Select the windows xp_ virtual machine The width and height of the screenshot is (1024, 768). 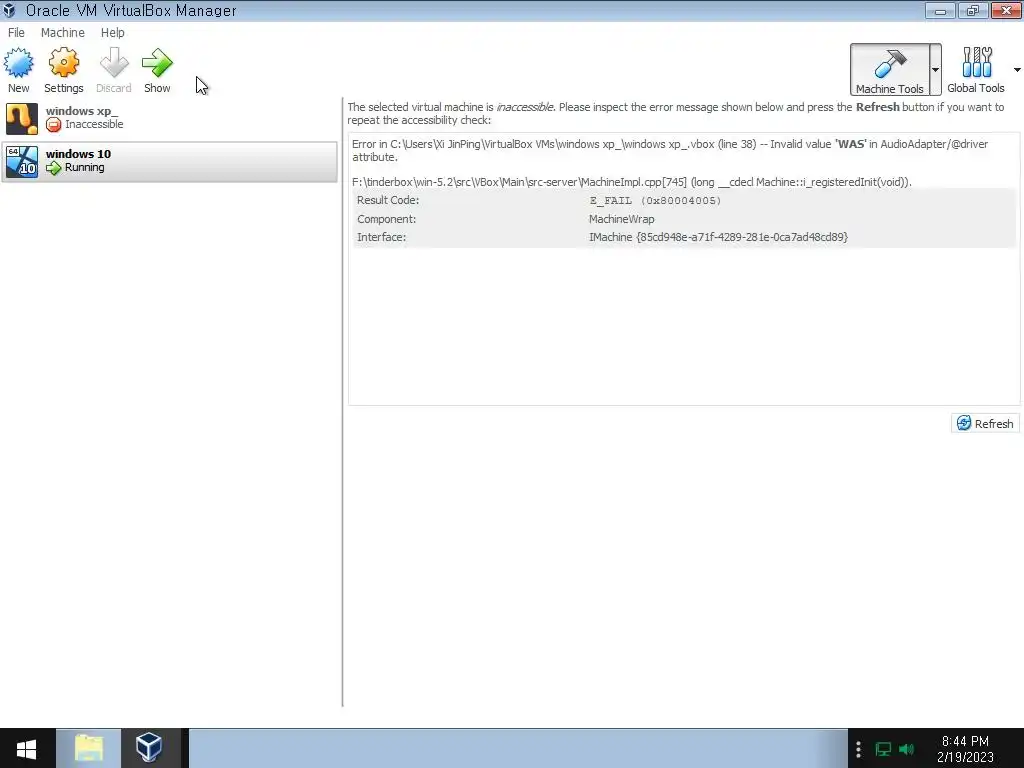click(170, 118)
